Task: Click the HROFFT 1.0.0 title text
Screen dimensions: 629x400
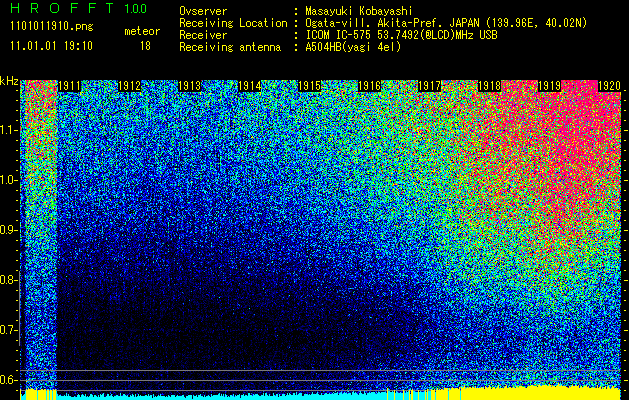Action: (79, 8)
